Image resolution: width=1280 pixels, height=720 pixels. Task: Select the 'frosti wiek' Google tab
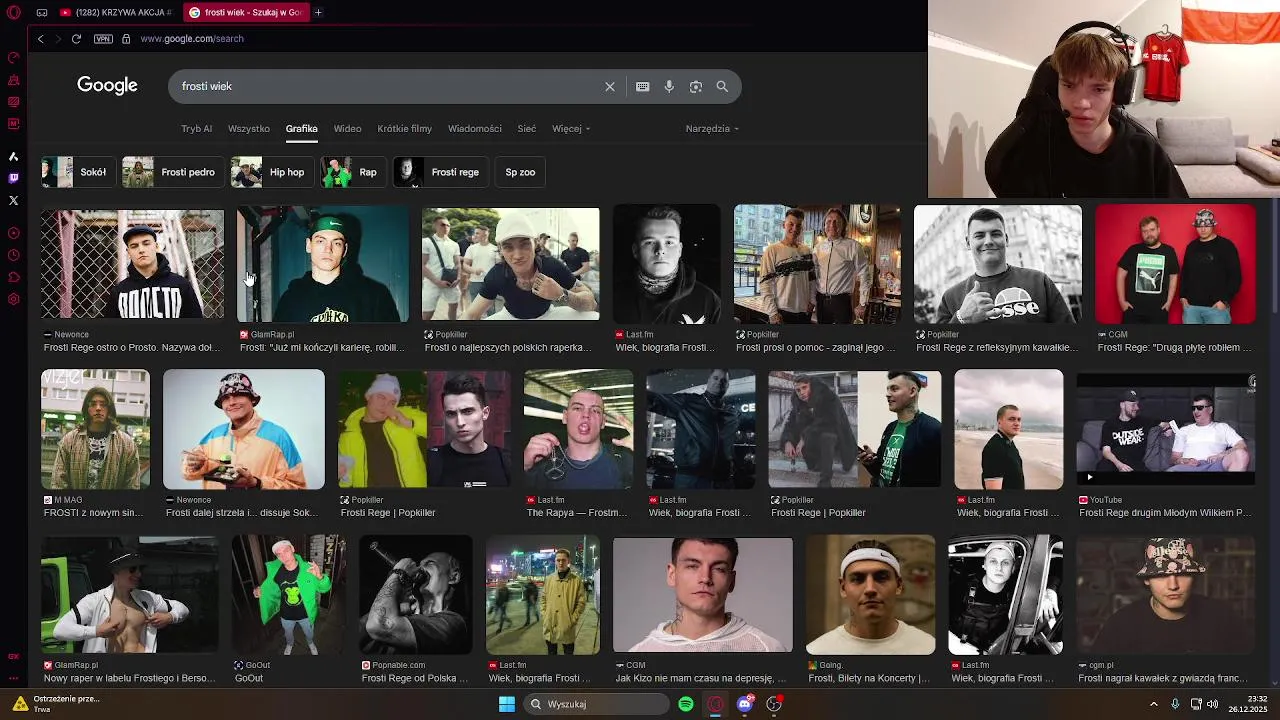tap(245, 13)
